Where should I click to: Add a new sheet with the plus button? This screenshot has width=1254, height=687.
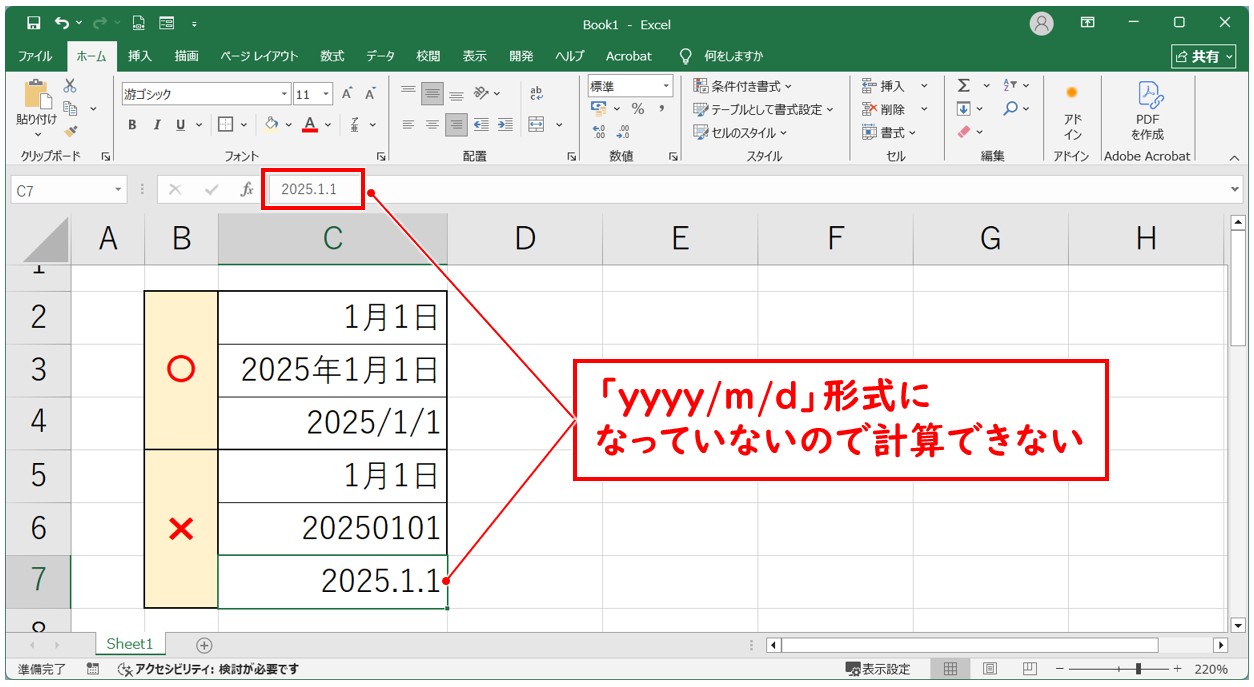pos(204,644)
